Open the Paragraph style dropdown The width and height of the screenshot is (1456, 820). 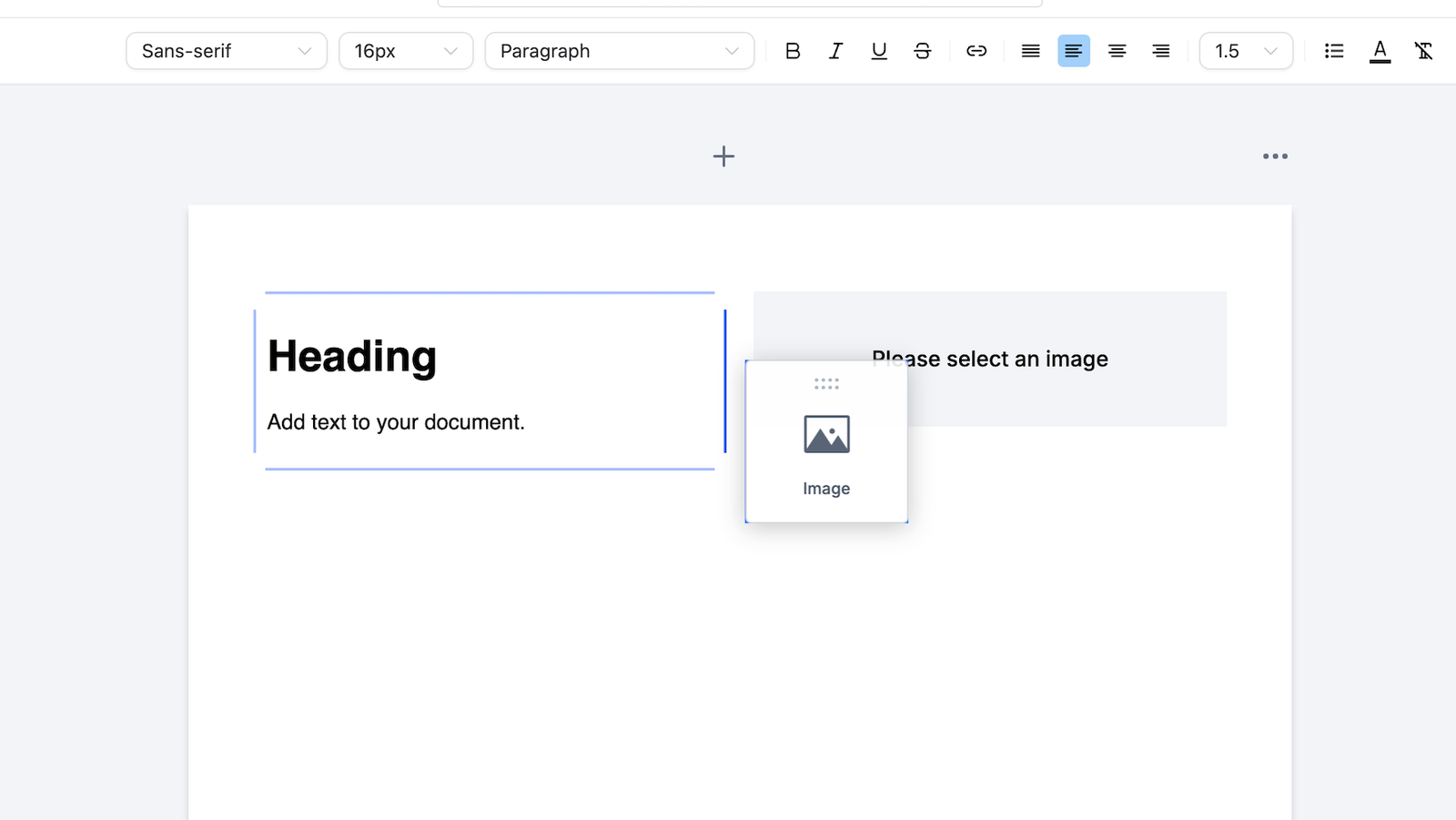(619, 51)
